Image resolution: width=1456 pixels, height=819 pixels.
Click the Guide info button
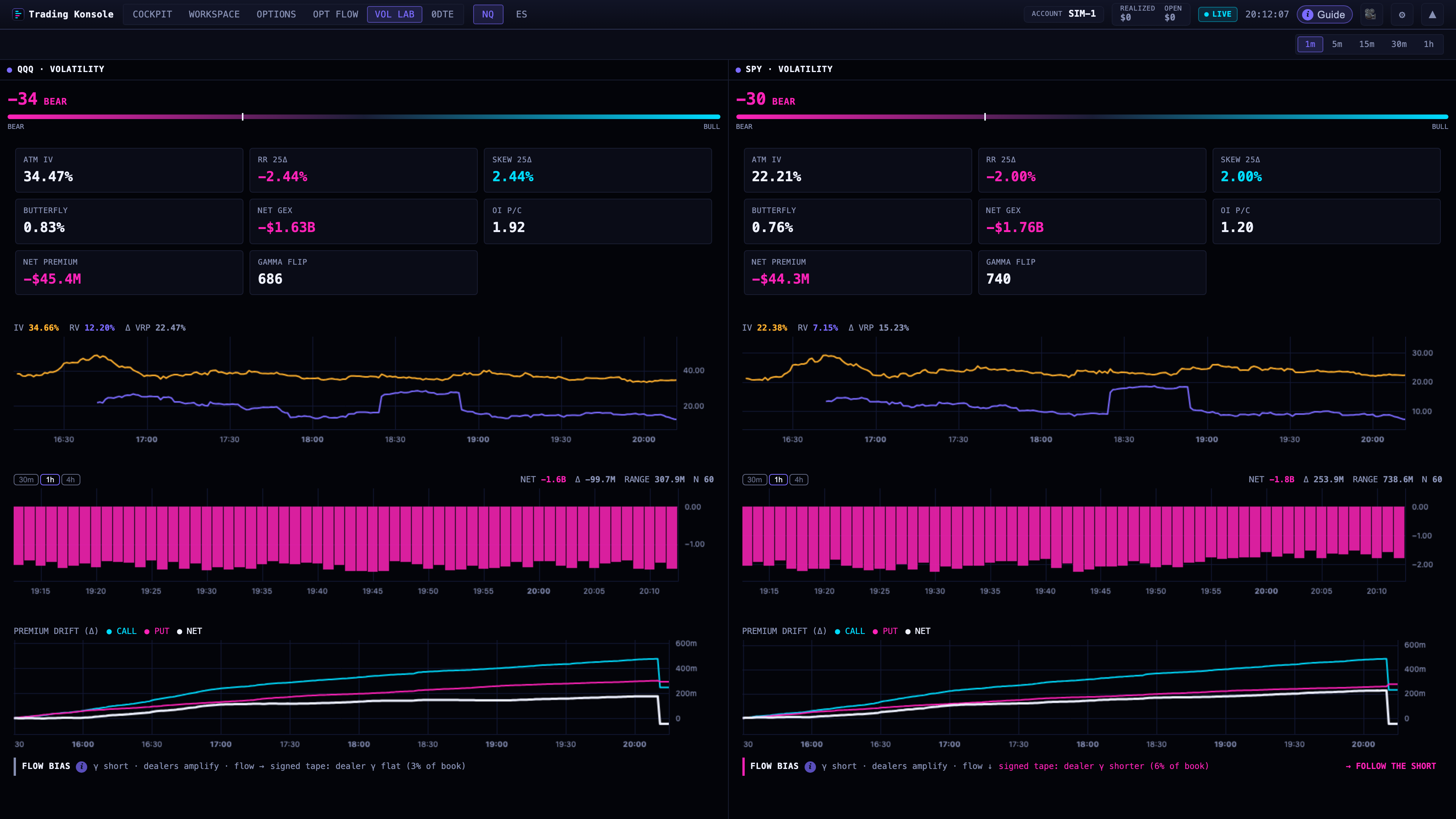[1324, 15]
